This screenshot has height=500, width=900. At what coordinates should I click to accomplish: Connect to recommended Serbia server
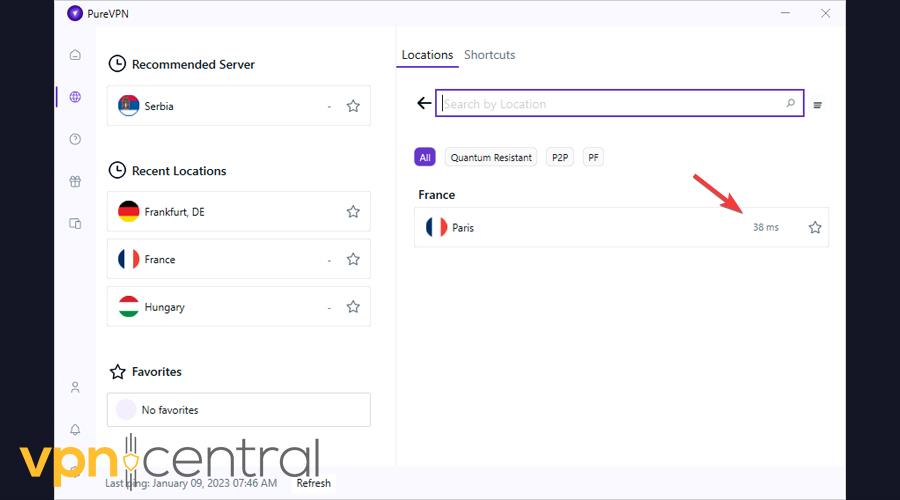(x=238, y=106)
